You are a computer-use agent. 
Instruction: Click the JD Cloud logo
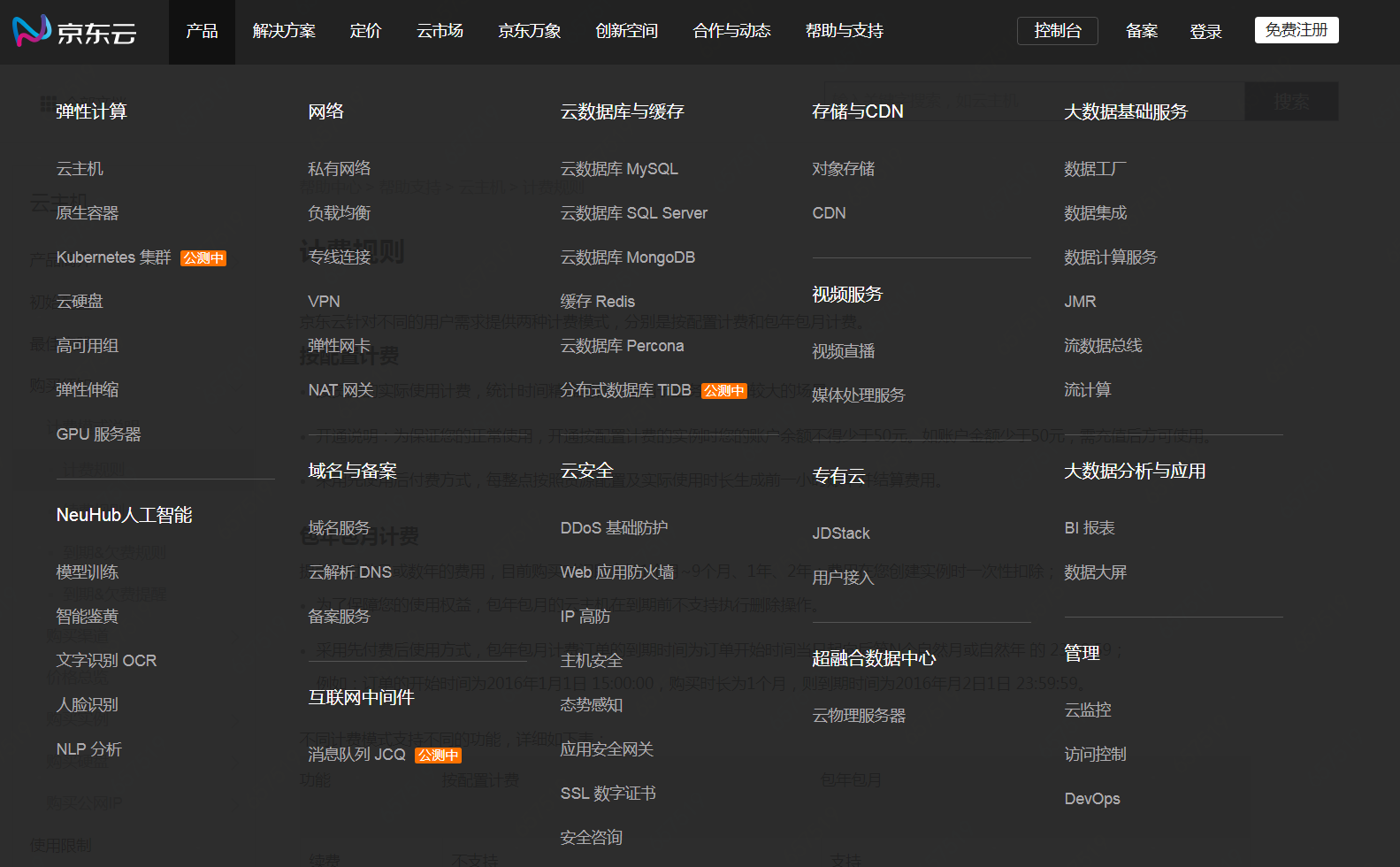click(x=75, y=31)
